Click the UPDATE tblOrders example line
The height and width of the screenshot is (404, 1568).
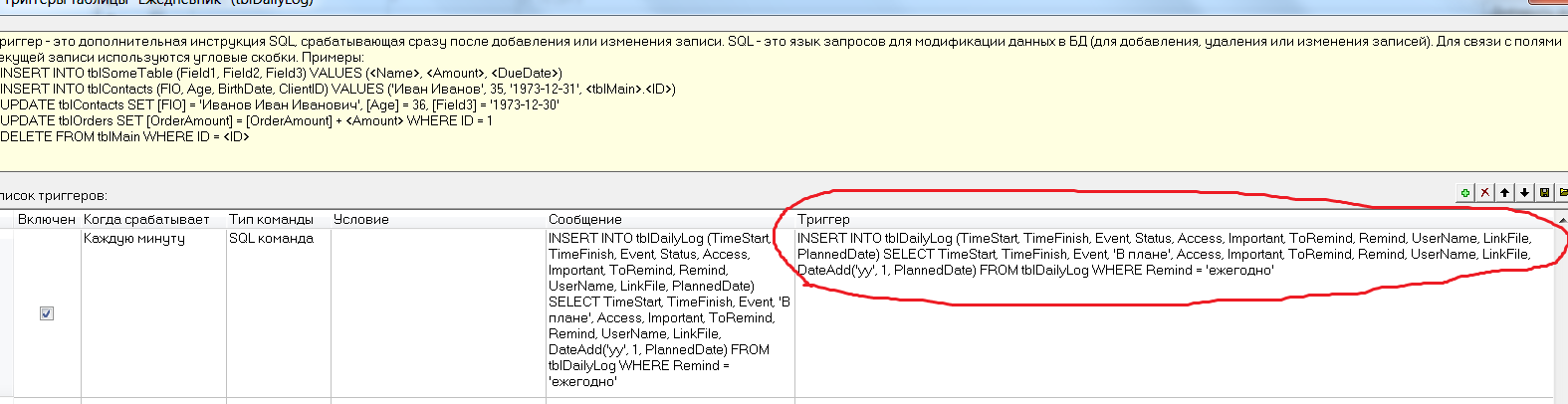[246, 120]
